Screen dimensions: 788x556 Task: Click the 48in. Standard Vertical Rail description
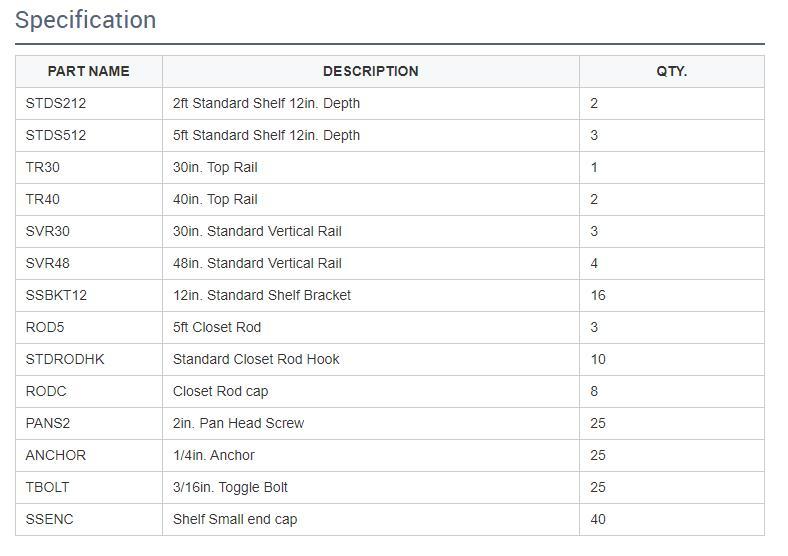[257, 263]
